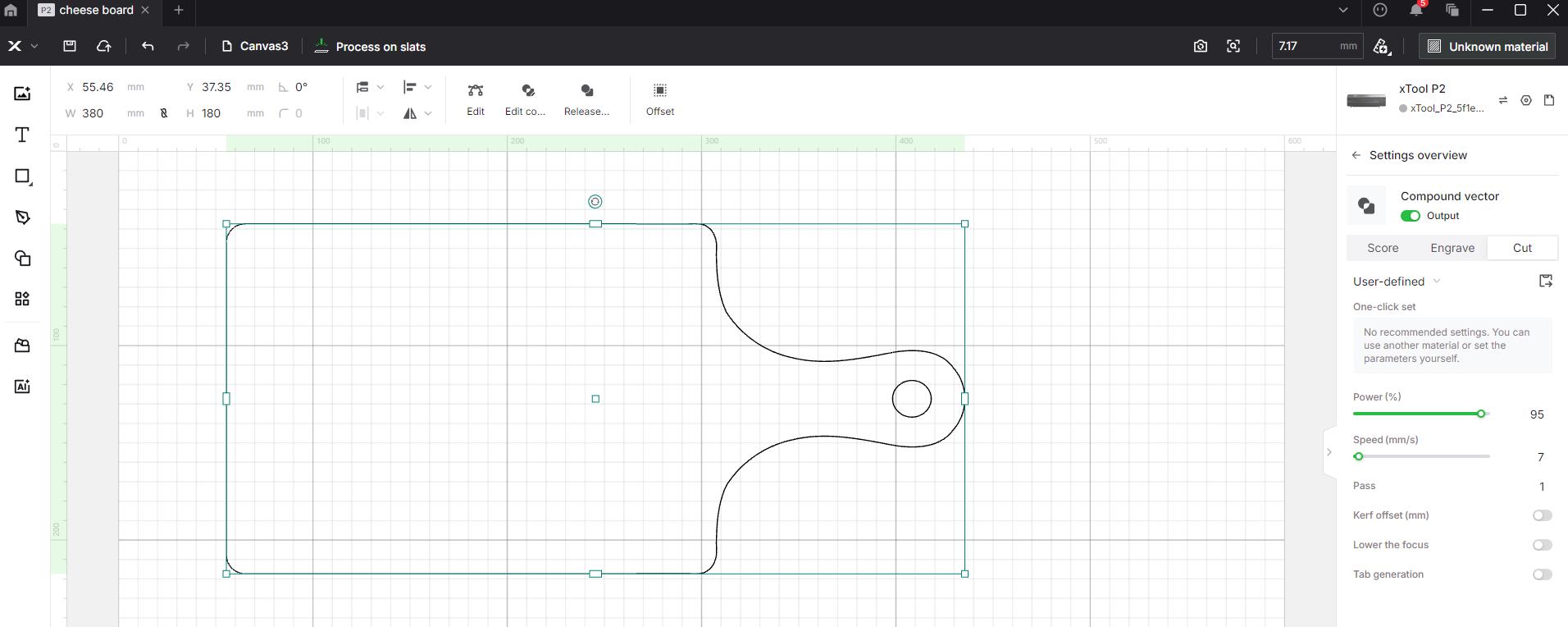The height and width of the screenshot is (627, 1568).
Task: Select the Rectangle shape tool
Action: [22, 176]
